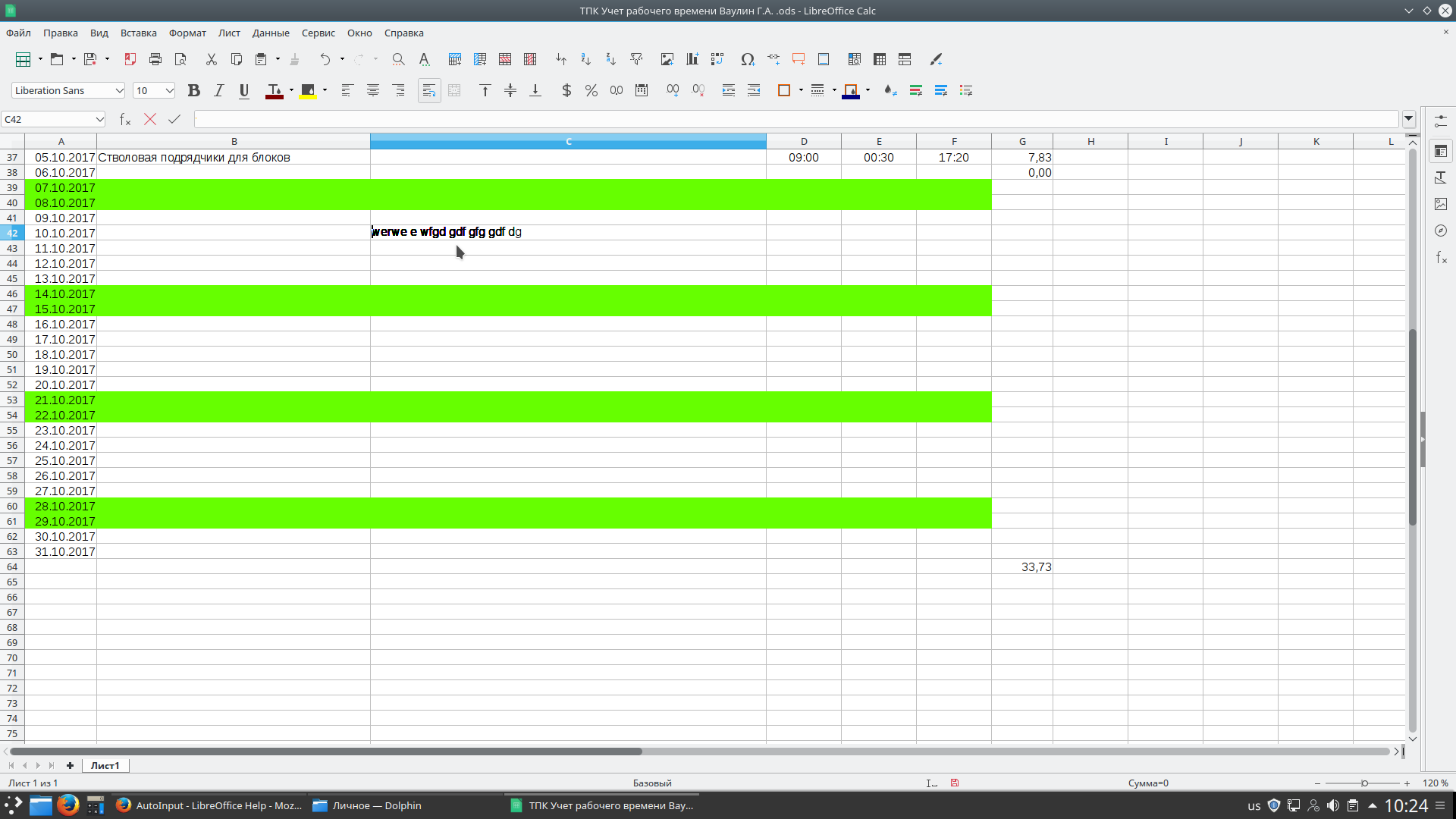Toggle Italic text style
Screen dimensions: 1456x819
click(219, 90)
